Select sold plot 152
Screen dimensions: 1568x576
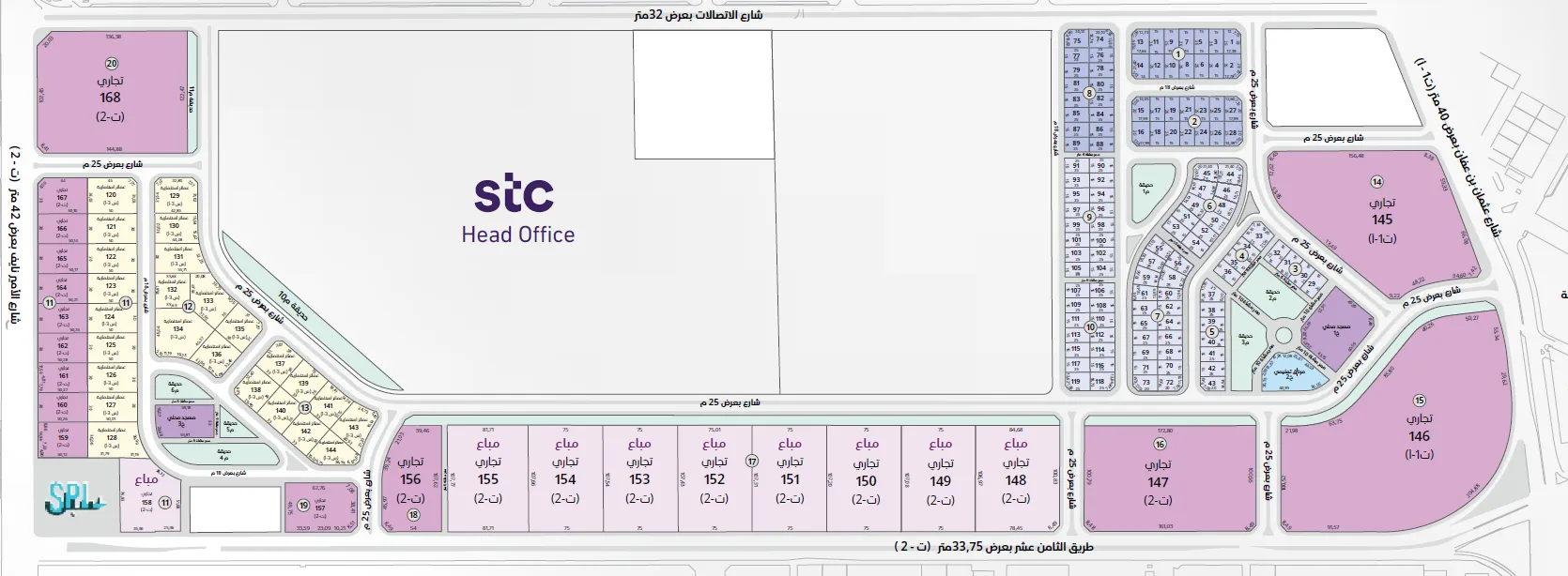coord(715,478)
